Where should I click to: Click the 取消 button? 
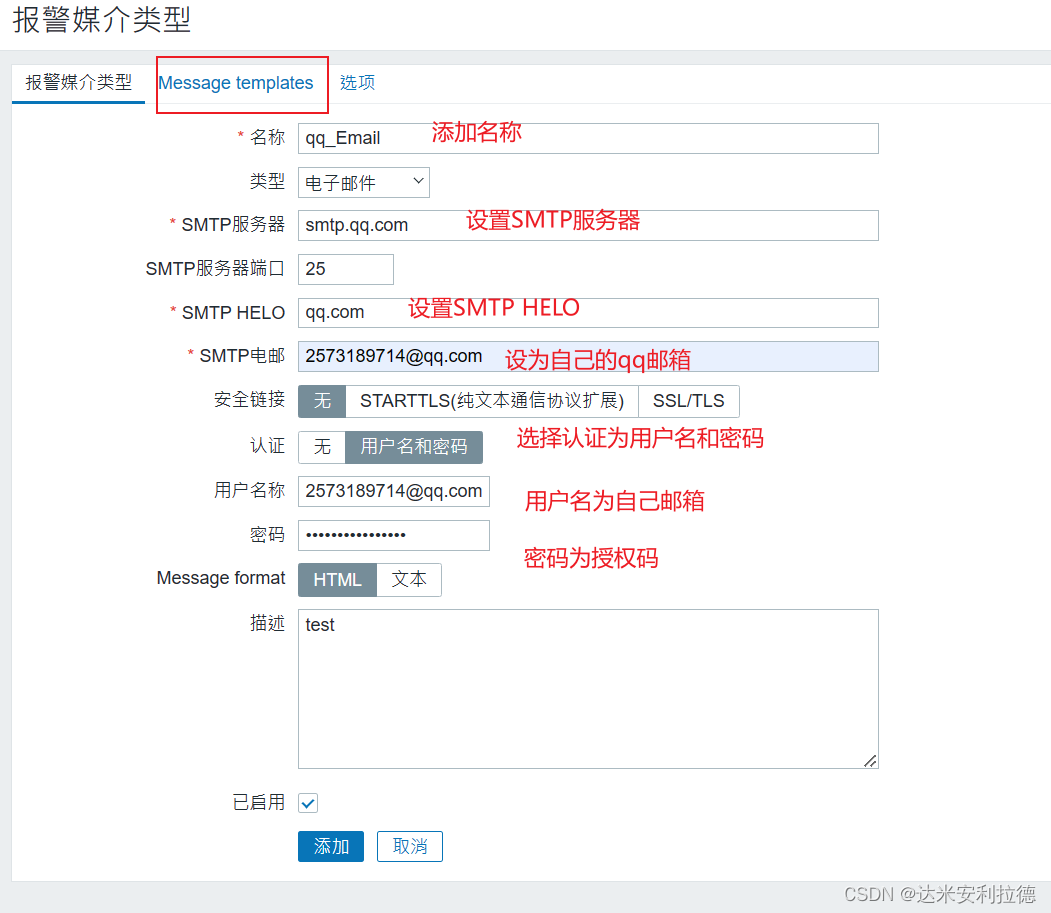coord(410,847)
